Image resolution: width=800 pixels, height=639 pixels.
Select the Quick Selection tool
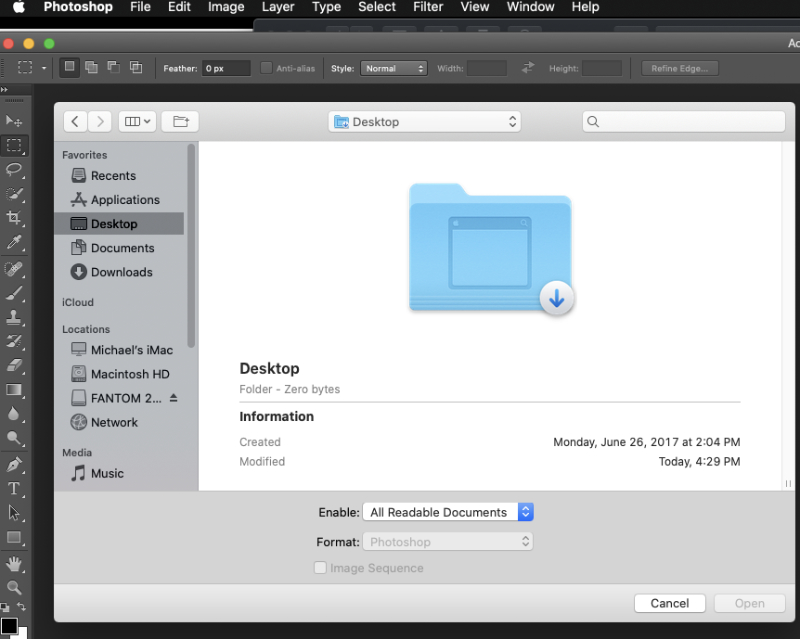(14, 194)
